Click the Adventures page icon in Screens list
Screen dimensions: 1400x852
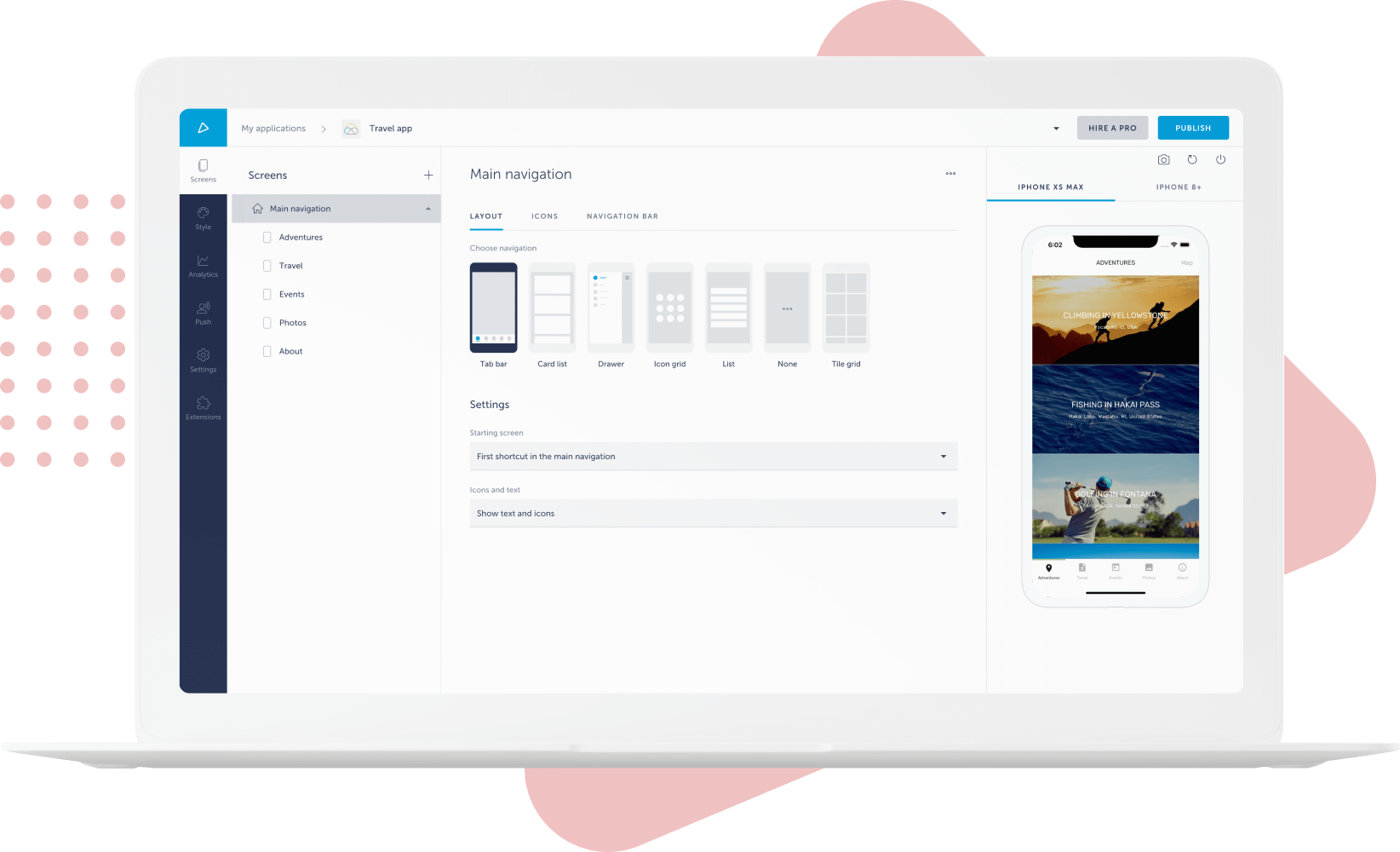click(x=267, y=238)
